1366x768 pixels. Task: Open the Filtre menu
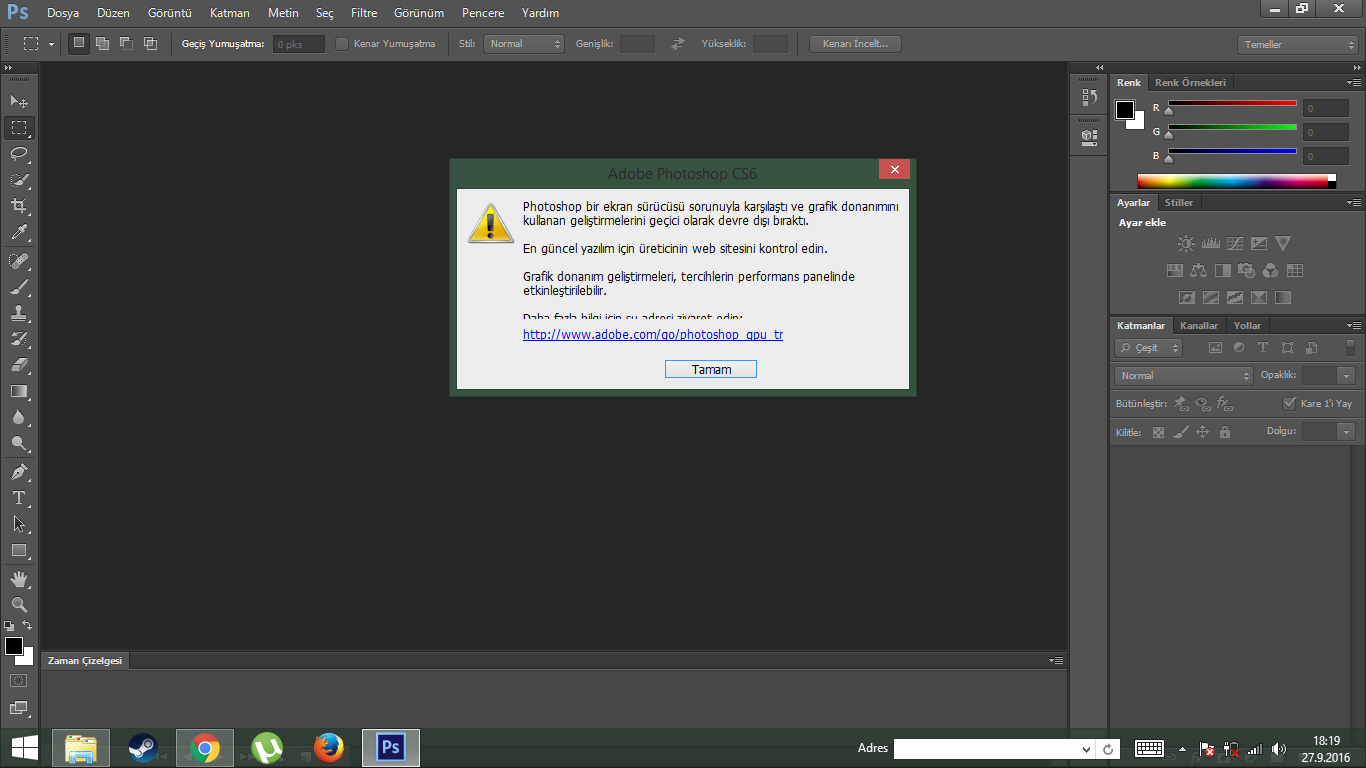(363, 13)
